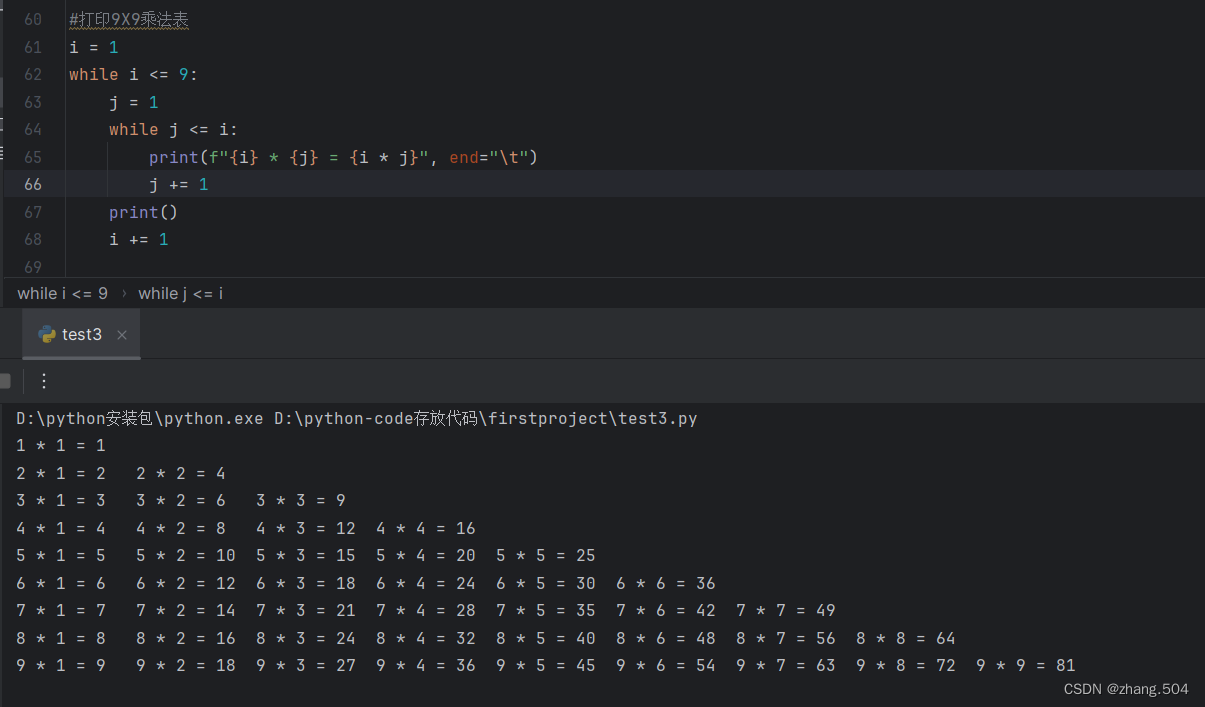Click the gray square icon beside the kebab menu

tap(6, 381)
